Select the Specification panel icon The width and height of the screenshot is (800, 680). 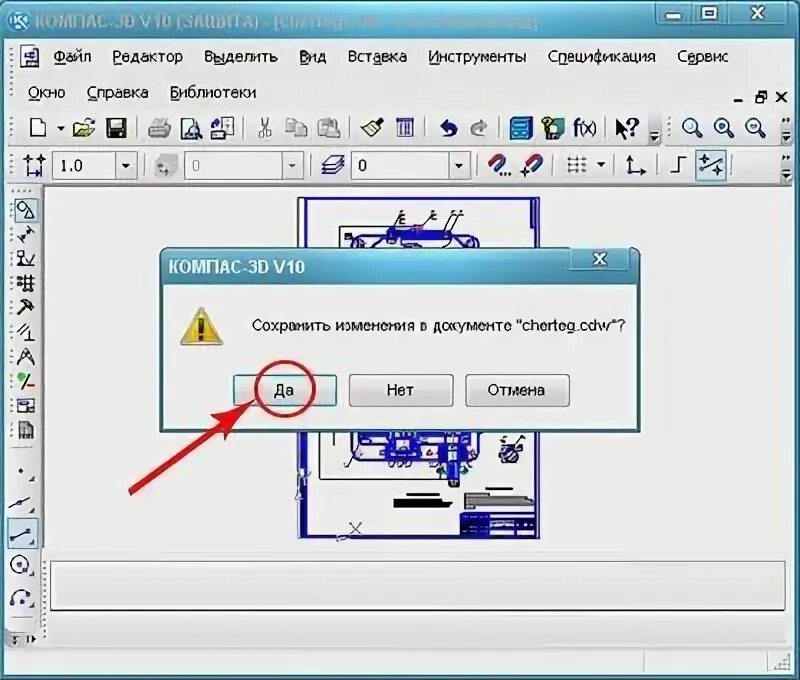tap(26, 430)
